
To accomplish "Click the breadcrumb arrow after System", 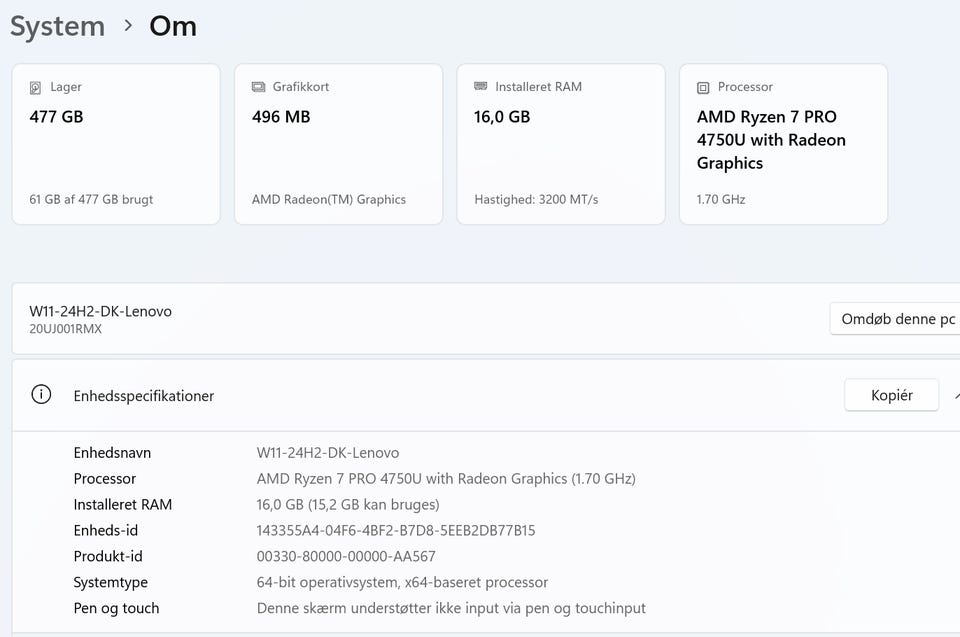I will pyautogui.click(x=128, y=26).
